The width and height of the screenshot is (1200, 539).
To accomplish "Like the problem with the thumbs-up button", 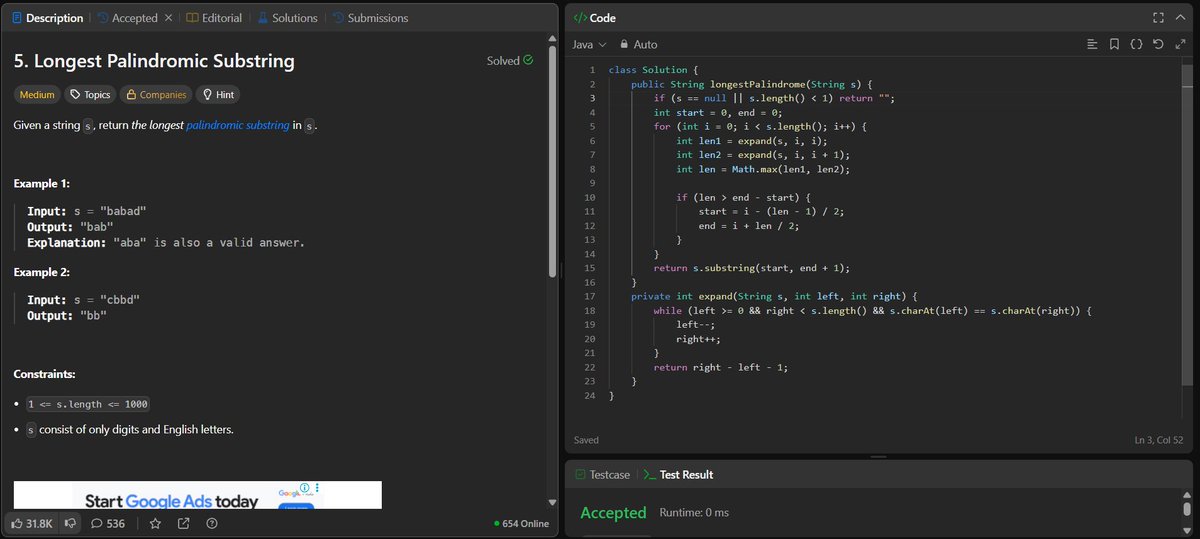I will click(x=32, y=523).
